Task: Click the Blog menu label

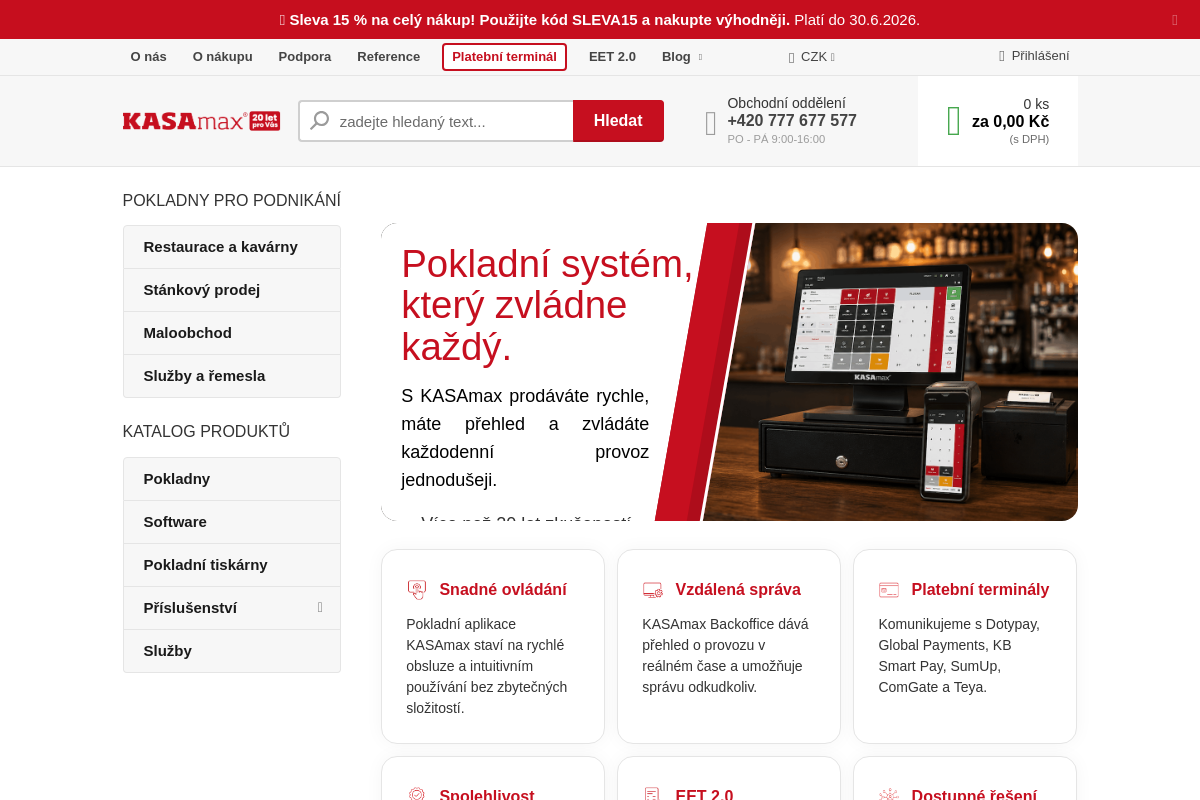Action: tap(676, 57)
